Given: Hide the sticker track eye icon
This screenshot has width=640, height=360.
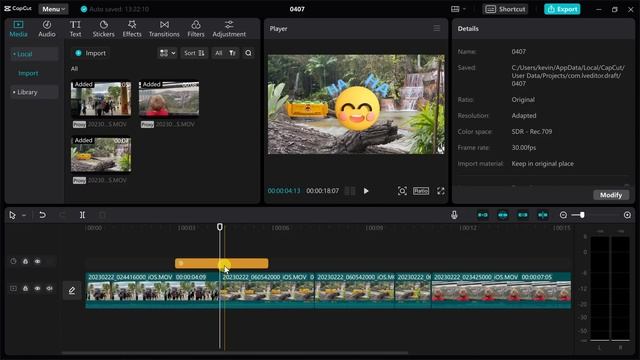Looking at the screenshot, I should point(38,262).
